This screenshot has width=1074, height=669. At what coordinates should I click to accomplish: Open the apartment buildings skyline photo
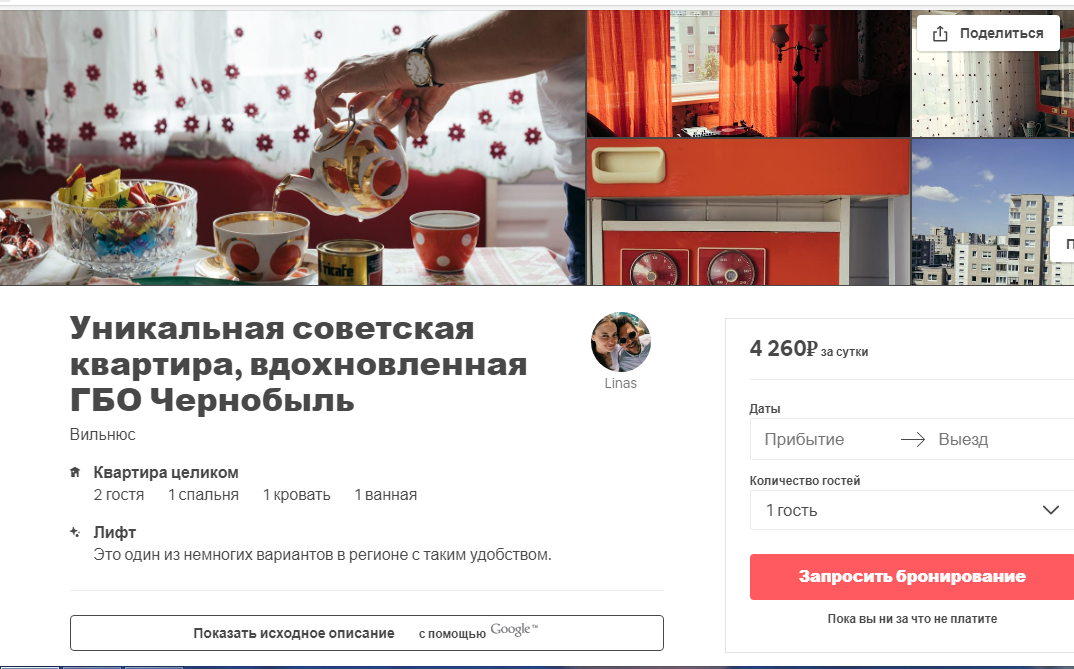click(x=993, y=212)
